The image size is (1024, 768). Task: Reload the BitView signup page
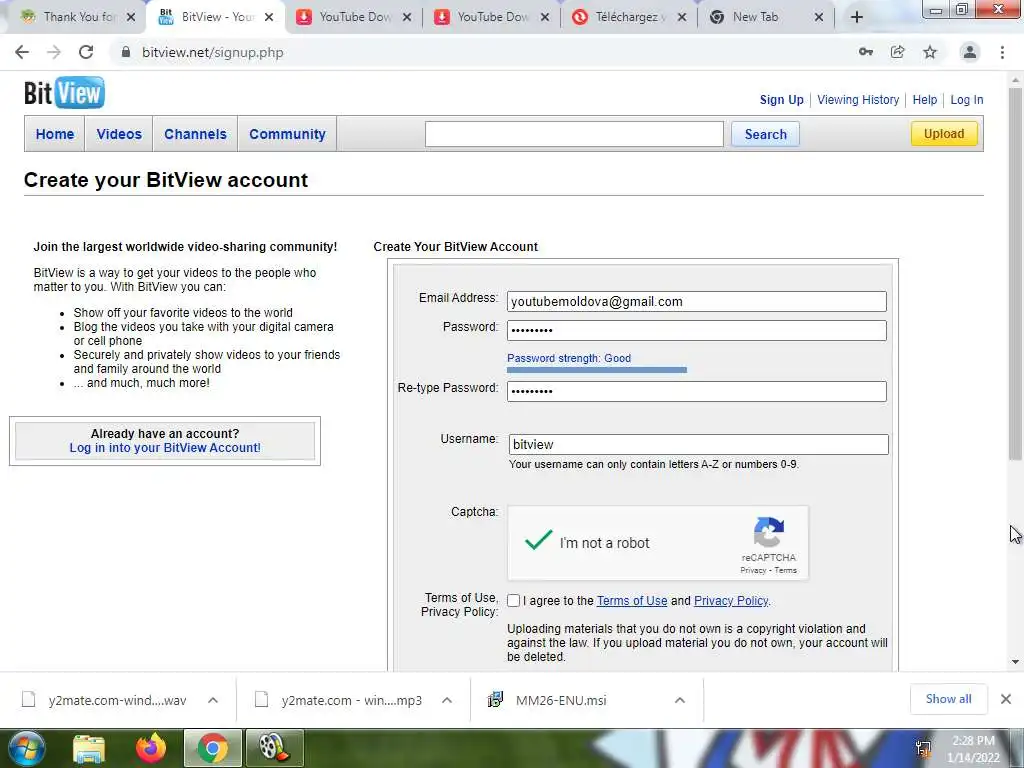86,52
